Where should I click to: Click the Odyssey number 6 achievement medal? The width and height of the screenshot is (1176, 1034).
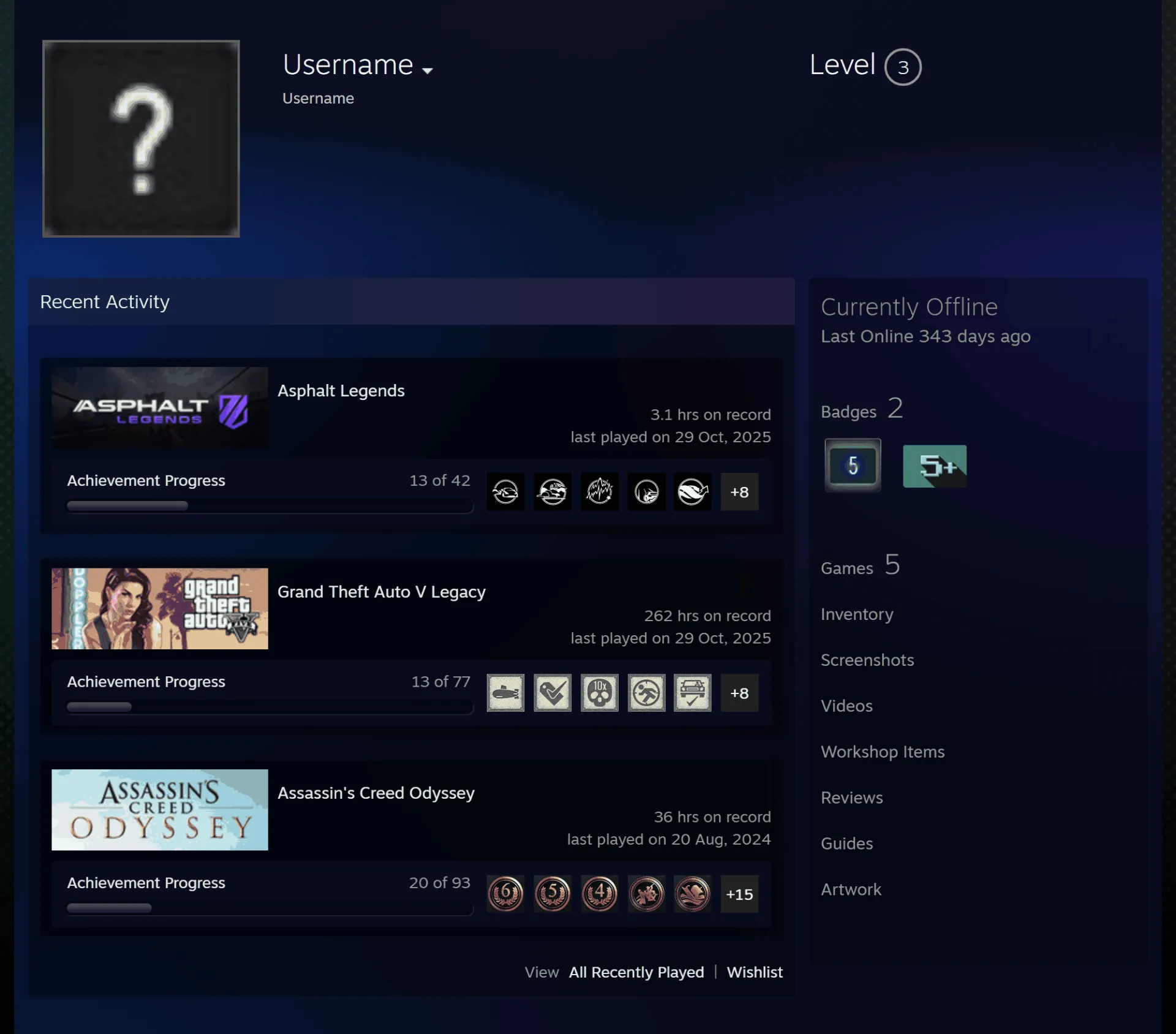[x=505, y=894]
